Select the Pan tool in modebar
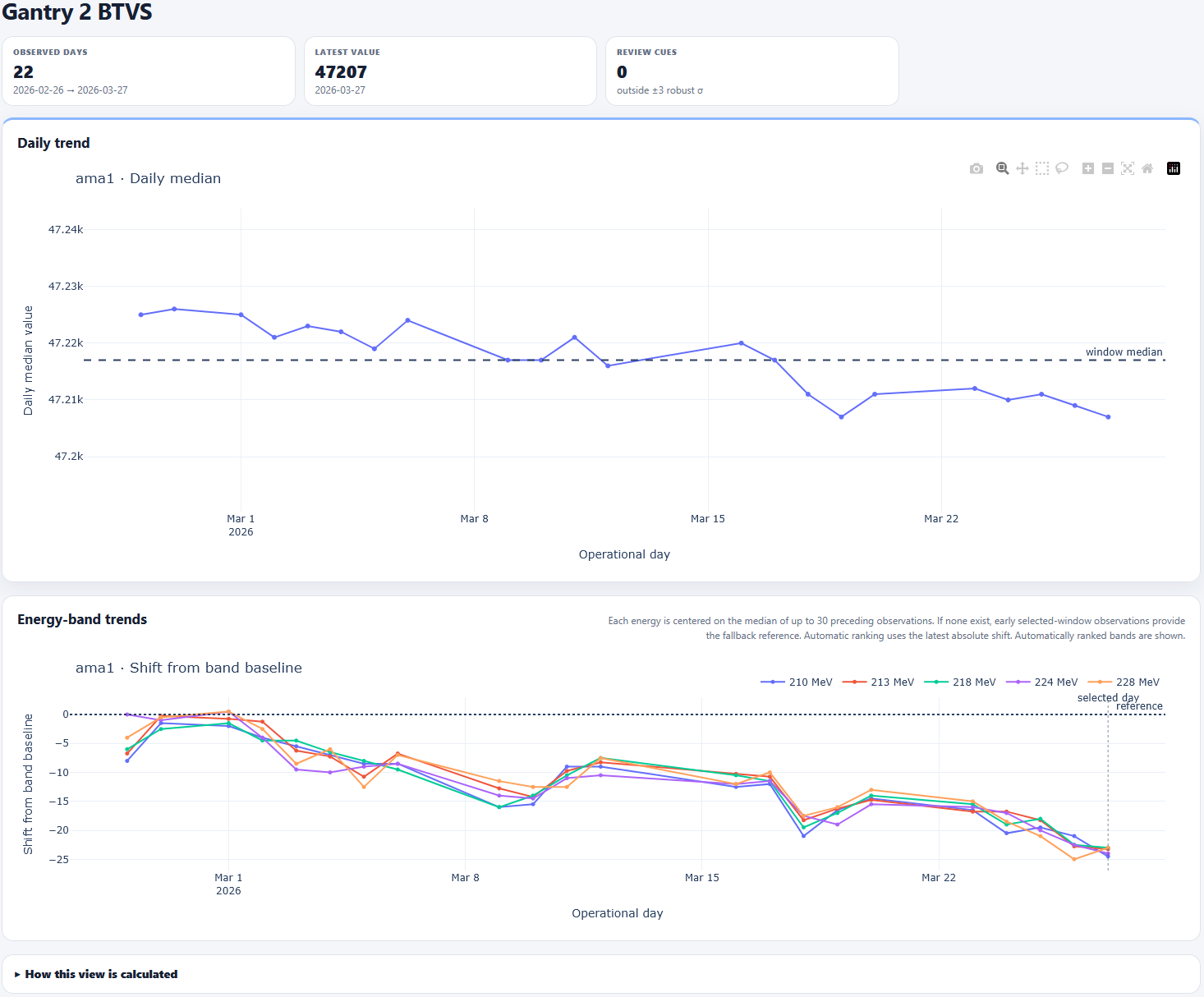 pyautogui.click(x=1022, y=168)
